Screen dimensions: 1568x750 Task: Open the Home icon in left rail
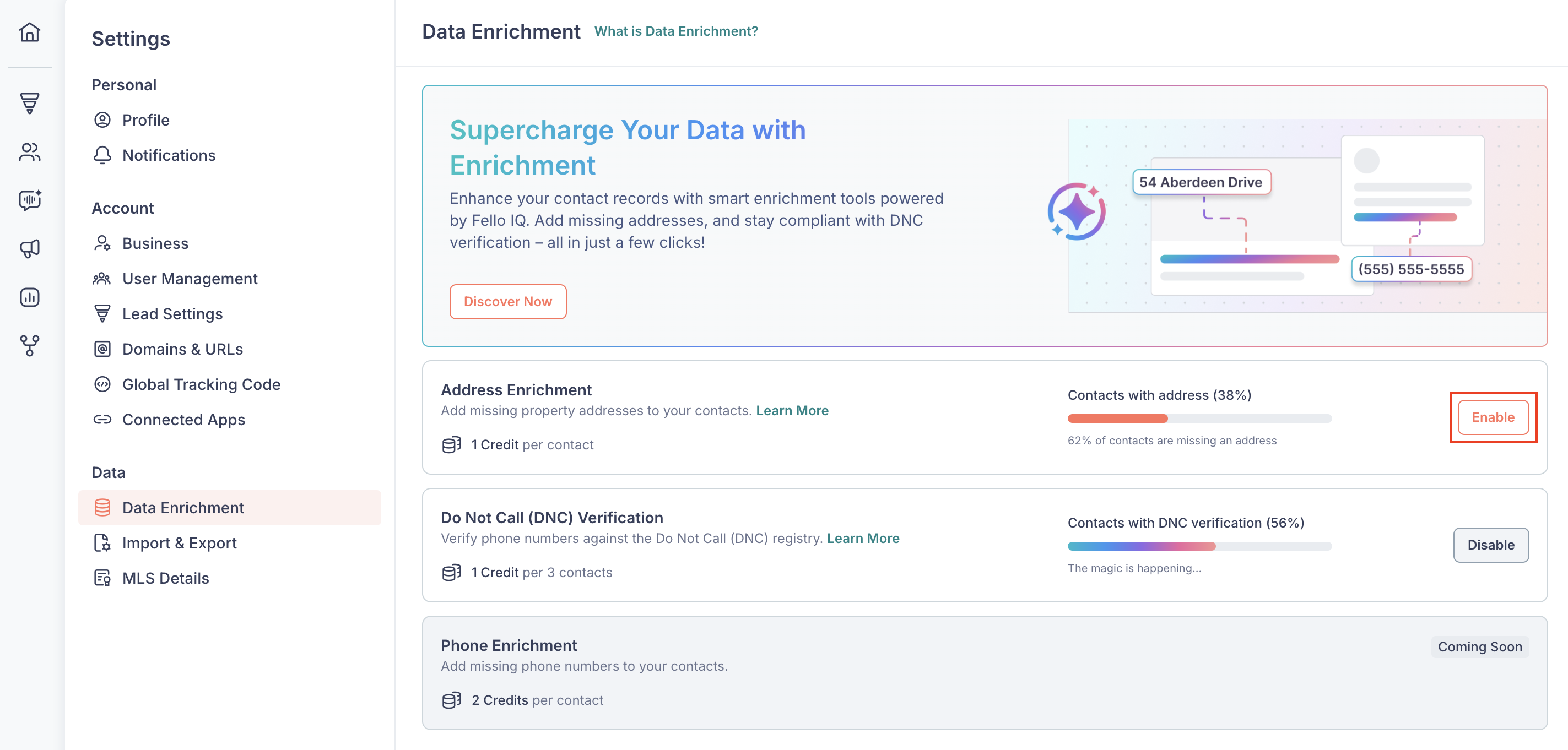(29, 32)
